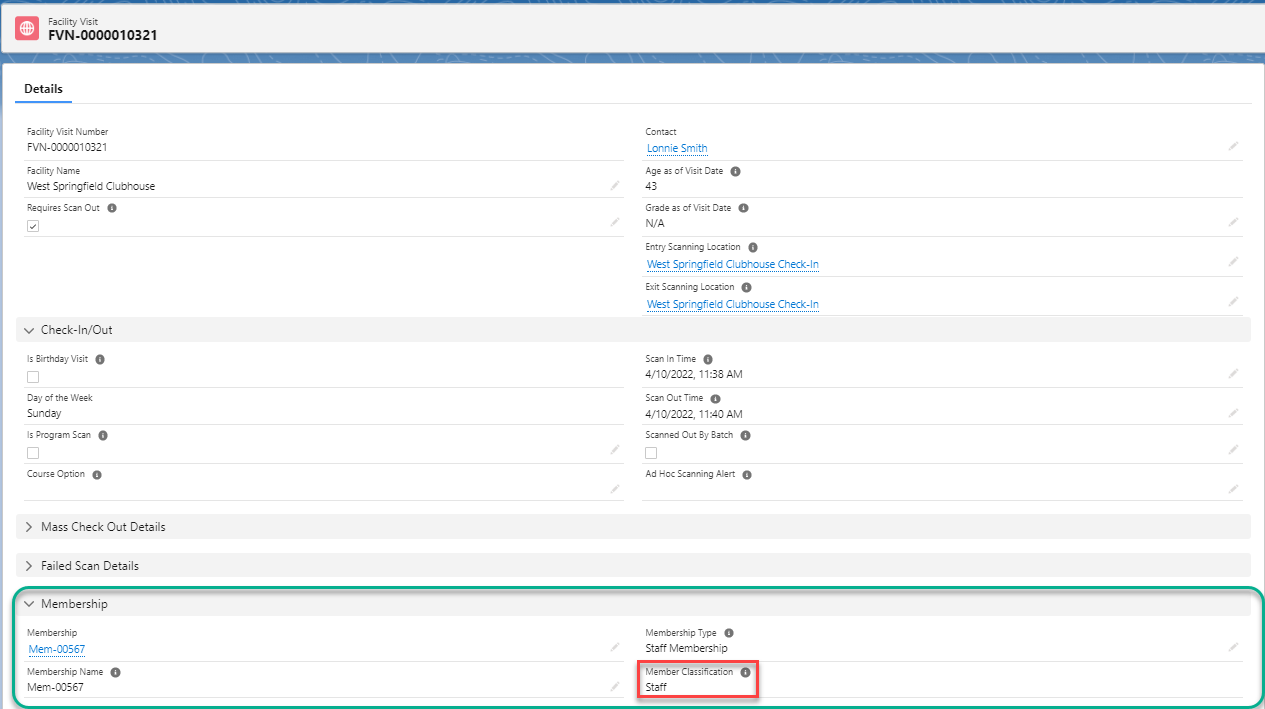Click edit pencil for Membership Type
This screenshot has width=1265, height=709.
click(1233, 647)
